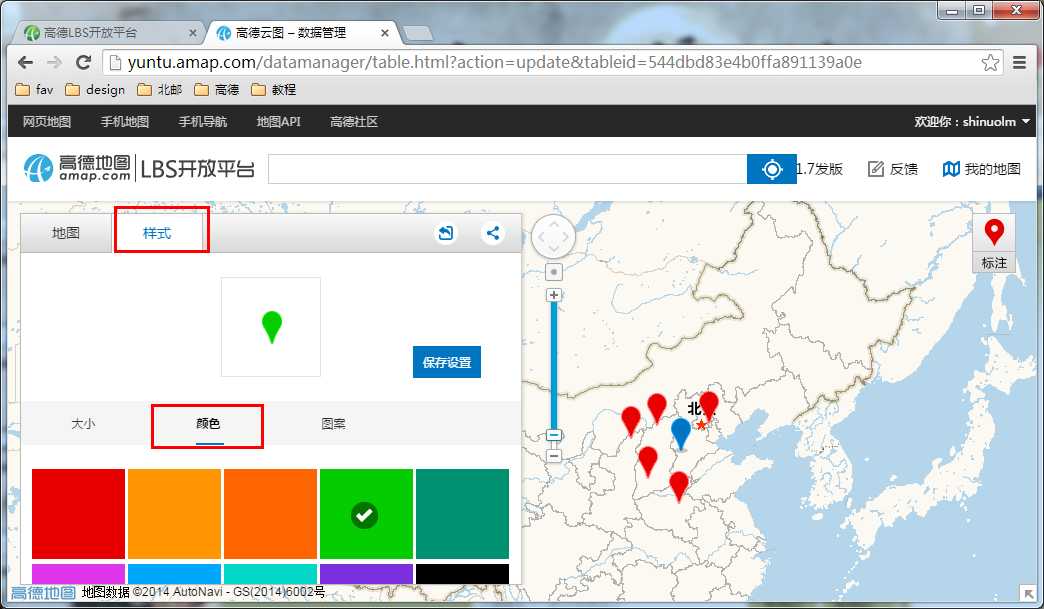Click the 高德地图 footer logo
This screenshot has width=1044, height=609.
click(44, 592)
